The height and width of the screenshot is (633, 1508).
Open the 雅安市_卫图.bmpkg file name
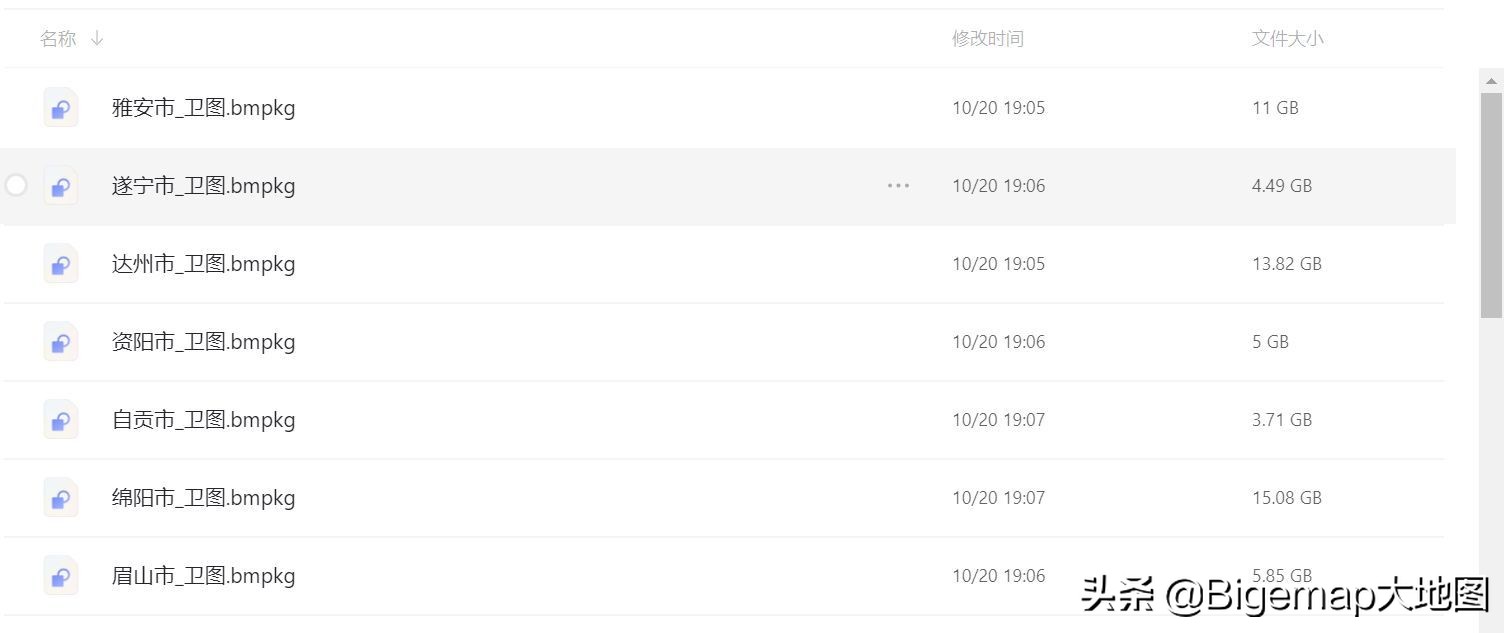tap(203, 108)
